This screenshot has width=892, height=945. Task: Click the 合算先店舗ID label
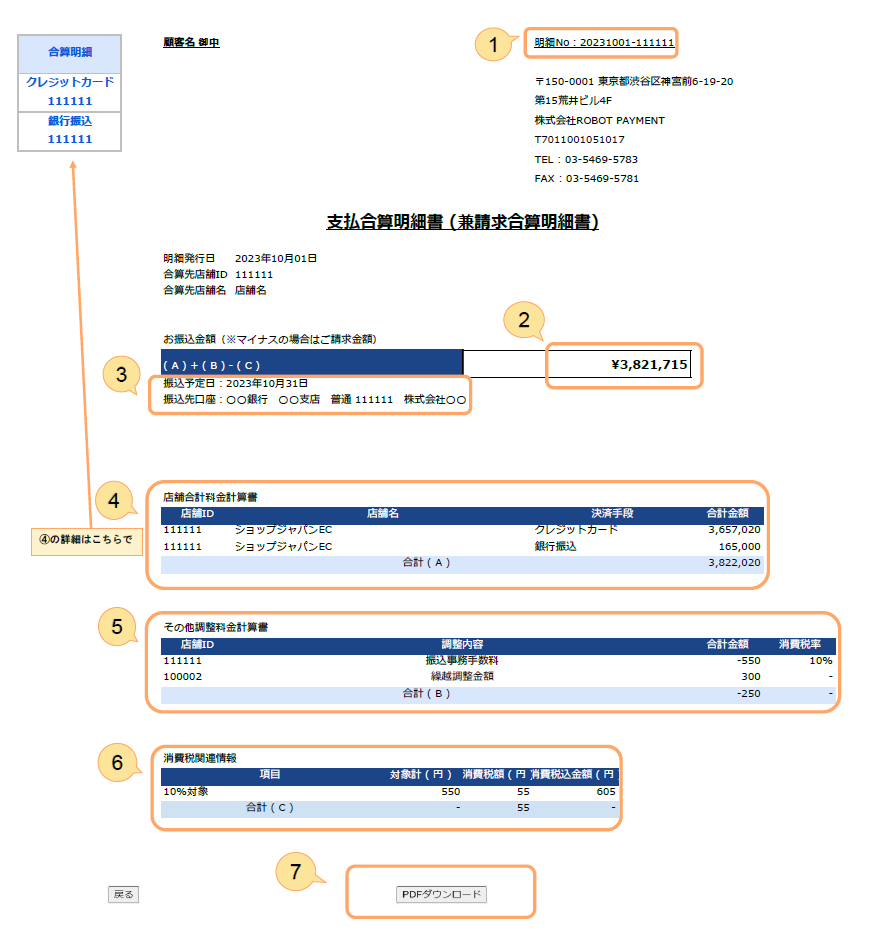click(x=195, y=275)
